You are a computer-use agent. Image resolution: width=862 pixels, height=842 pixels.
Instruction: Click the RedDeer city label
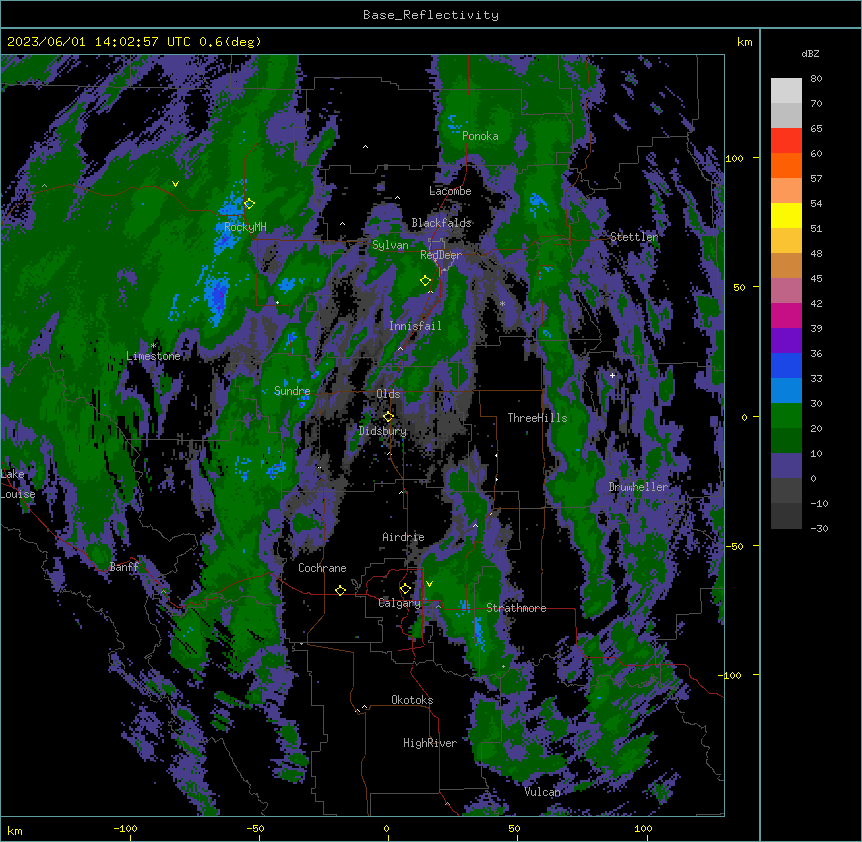click(x=441, y=255)
